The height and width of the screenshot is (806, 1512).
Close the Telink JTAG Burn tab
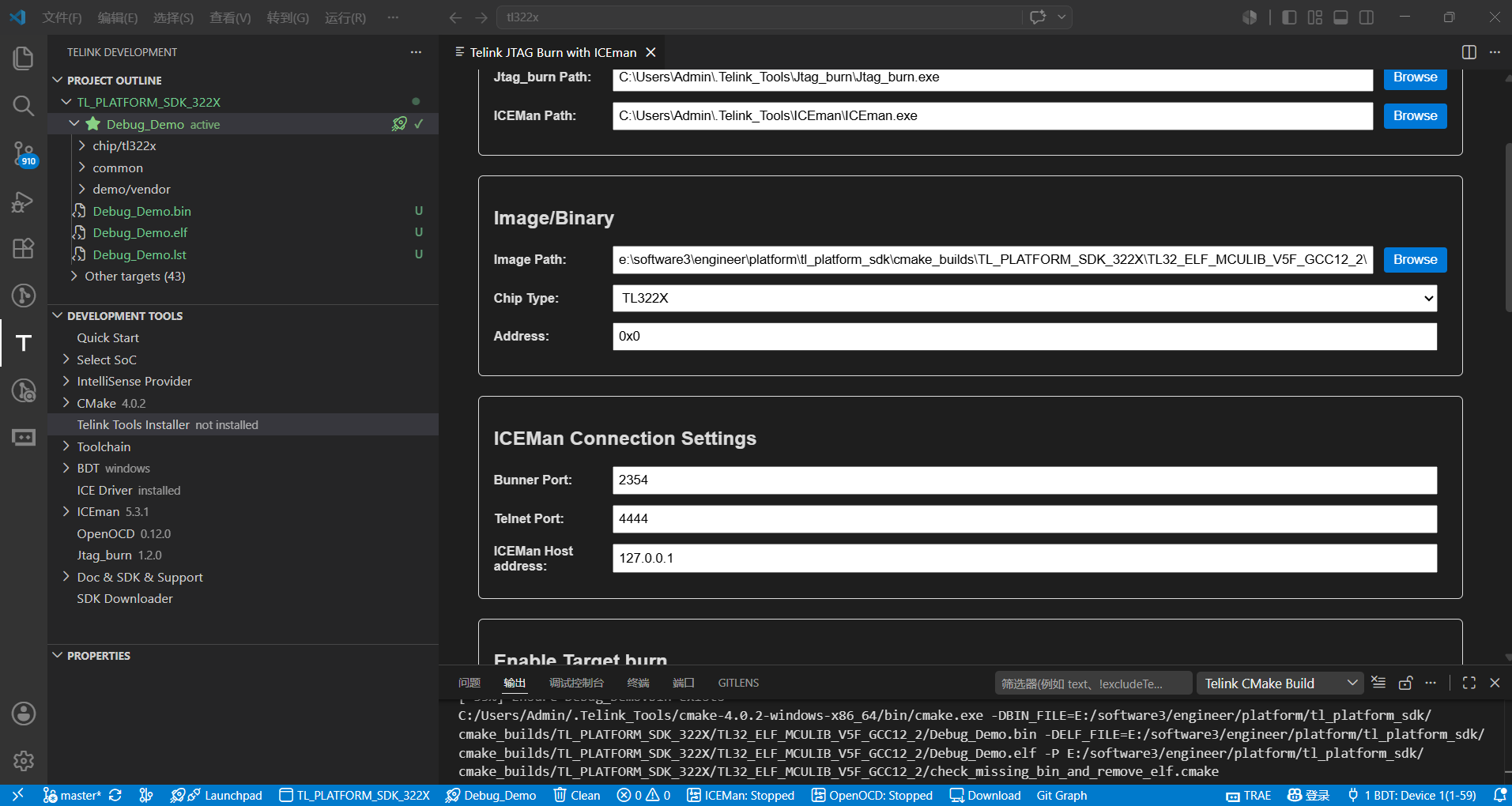pos(650,52)
